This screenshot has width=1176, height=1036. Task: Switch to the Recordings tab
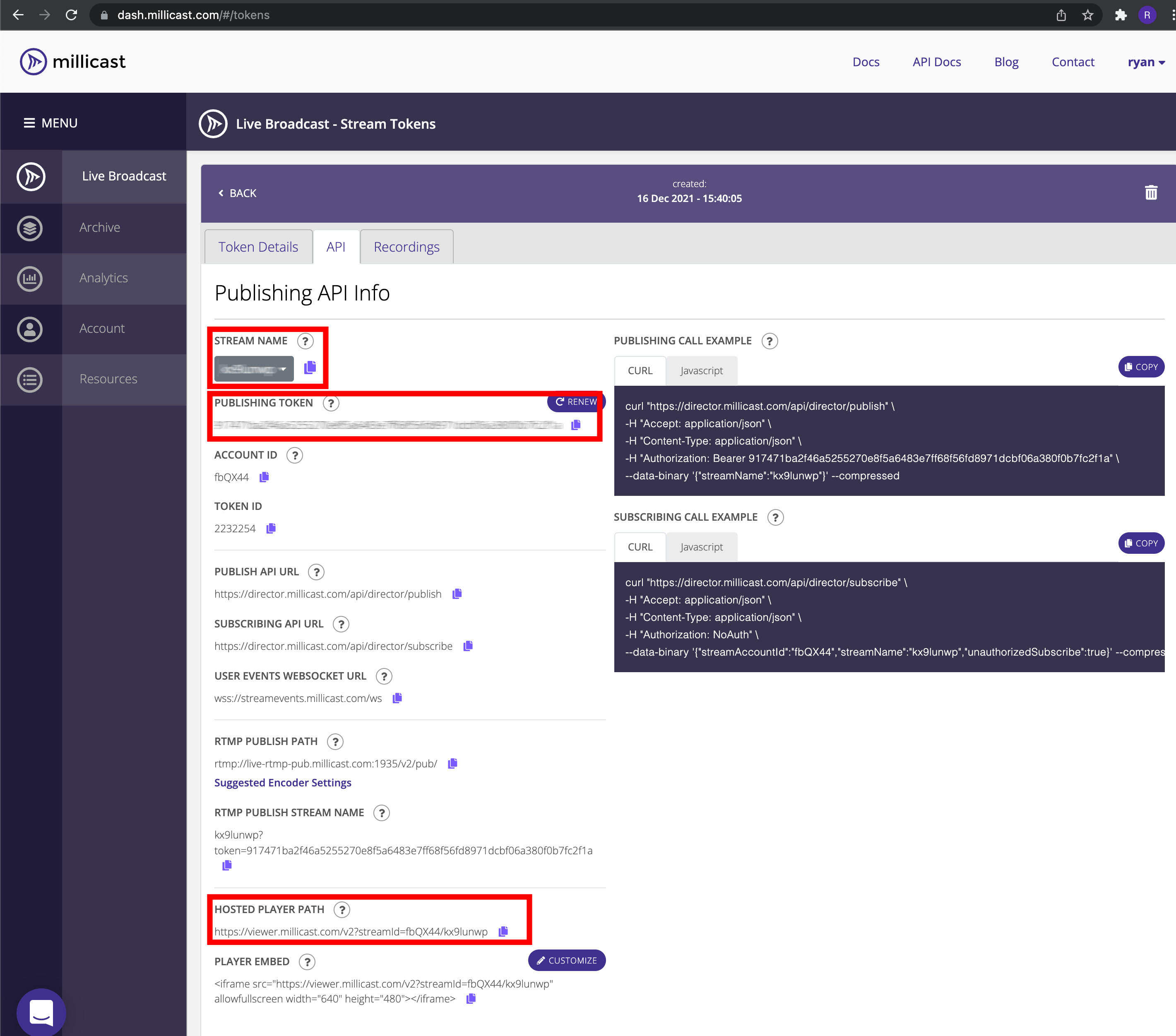point(407,247)
